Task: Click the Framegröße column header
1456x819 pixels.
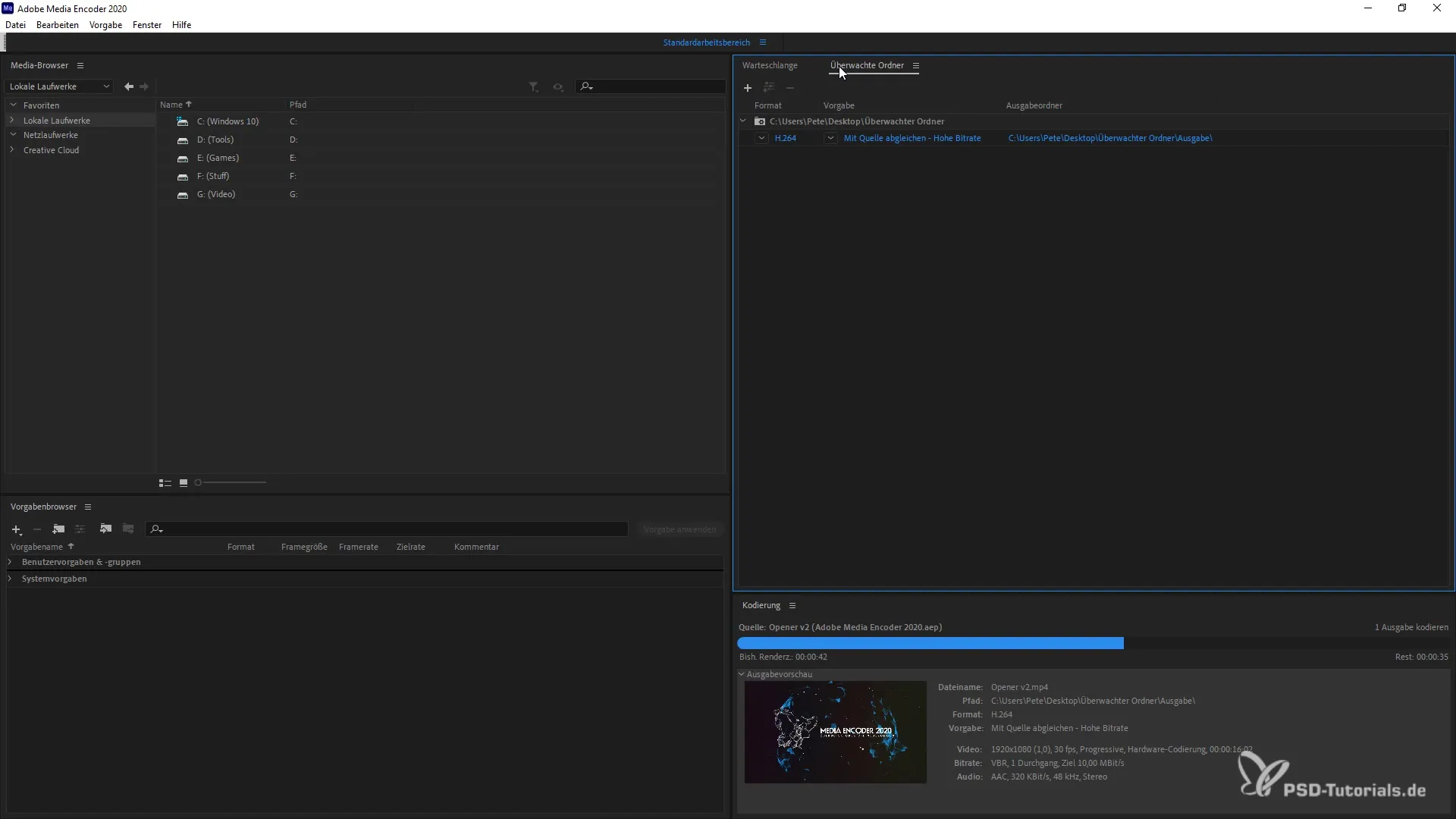Action: (304, 547)
